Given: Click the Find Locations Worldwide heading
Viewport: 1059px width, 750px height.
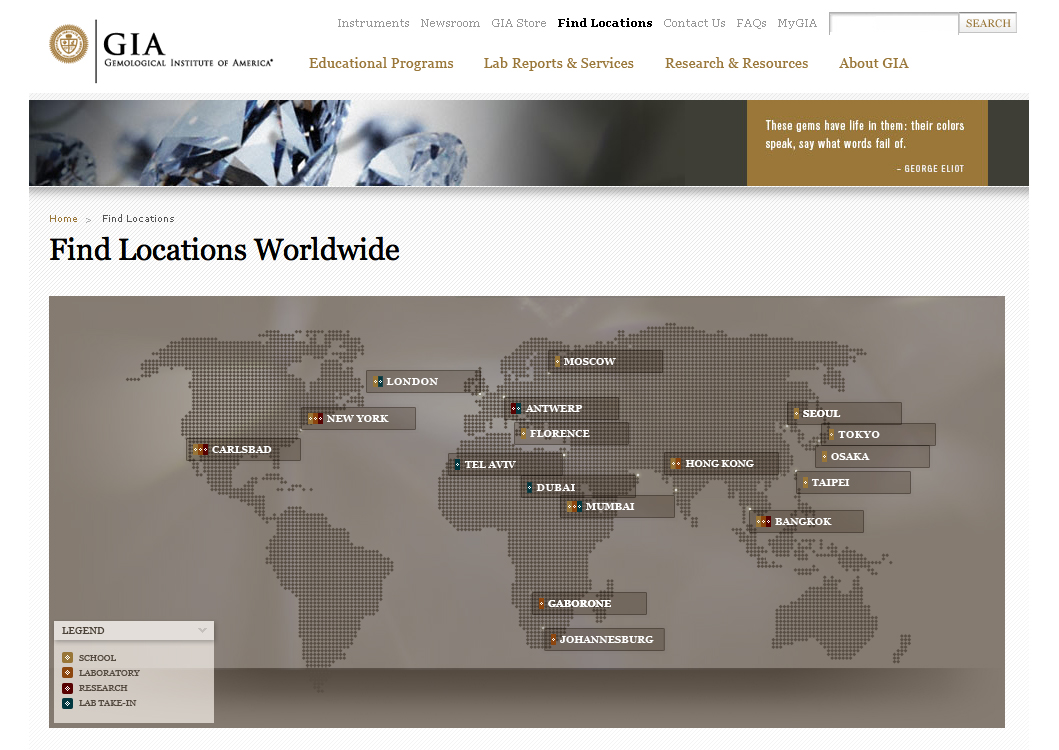Looking at the screenshot, I should click(x=224, y=250).
